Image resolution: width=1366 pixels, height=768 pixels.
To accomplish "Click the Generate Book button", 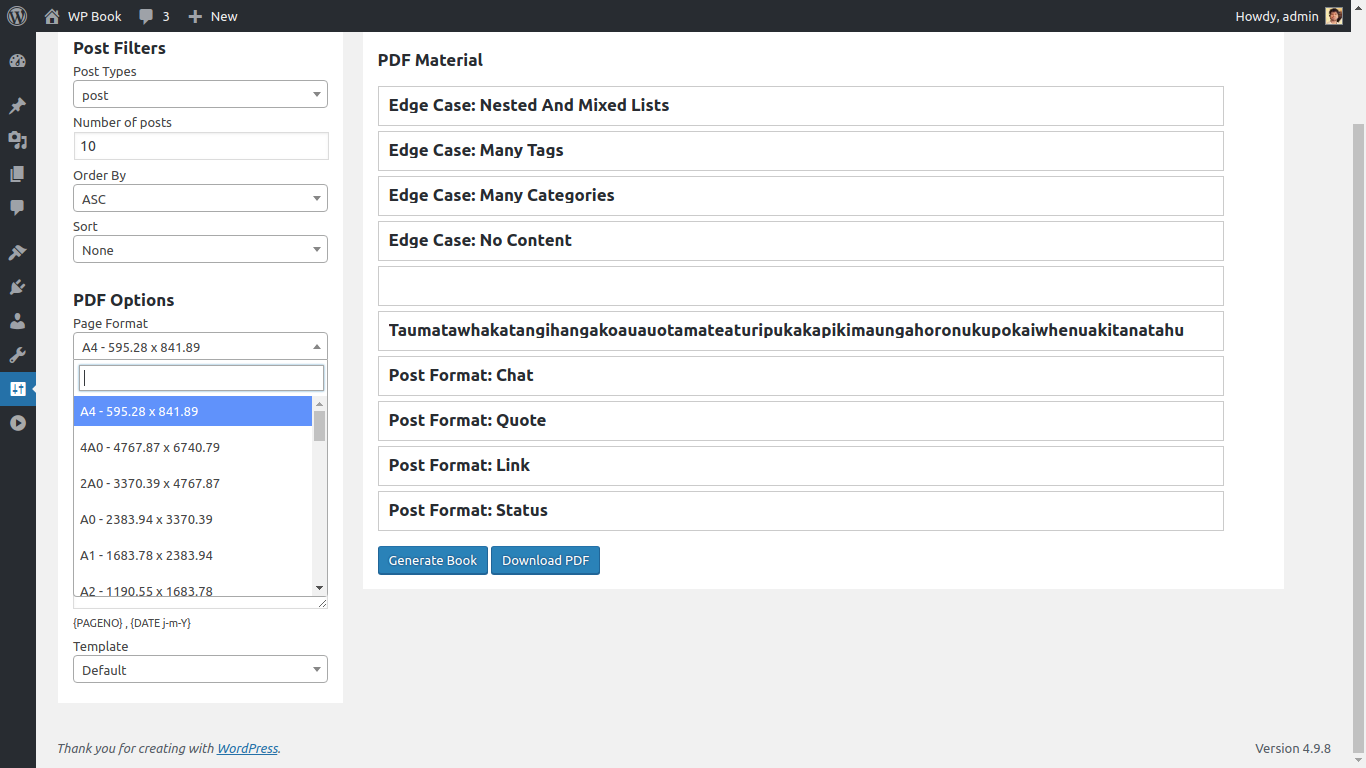I will pos(432,560).
